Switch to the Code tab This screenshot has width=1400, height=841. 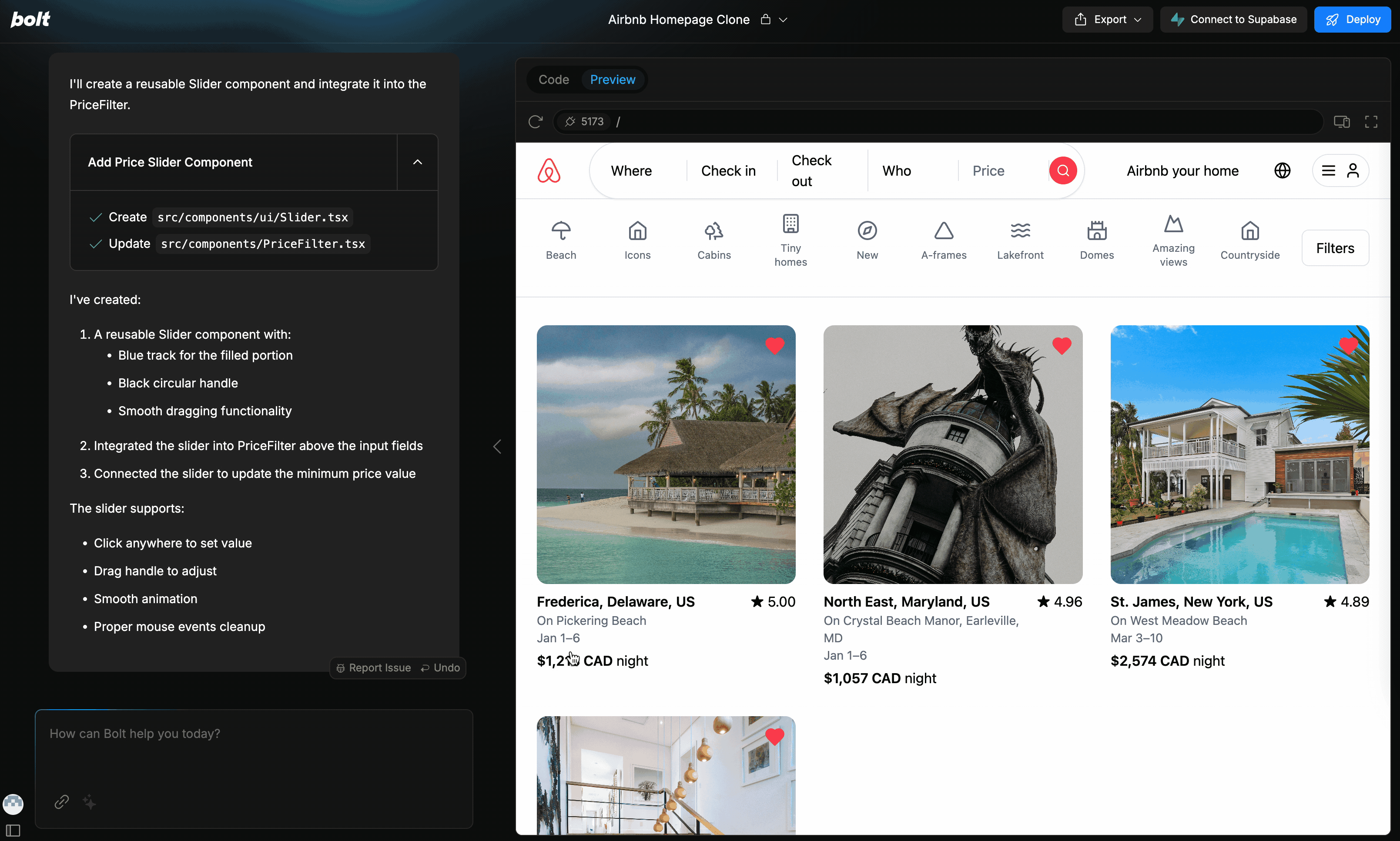coord(553,79)
